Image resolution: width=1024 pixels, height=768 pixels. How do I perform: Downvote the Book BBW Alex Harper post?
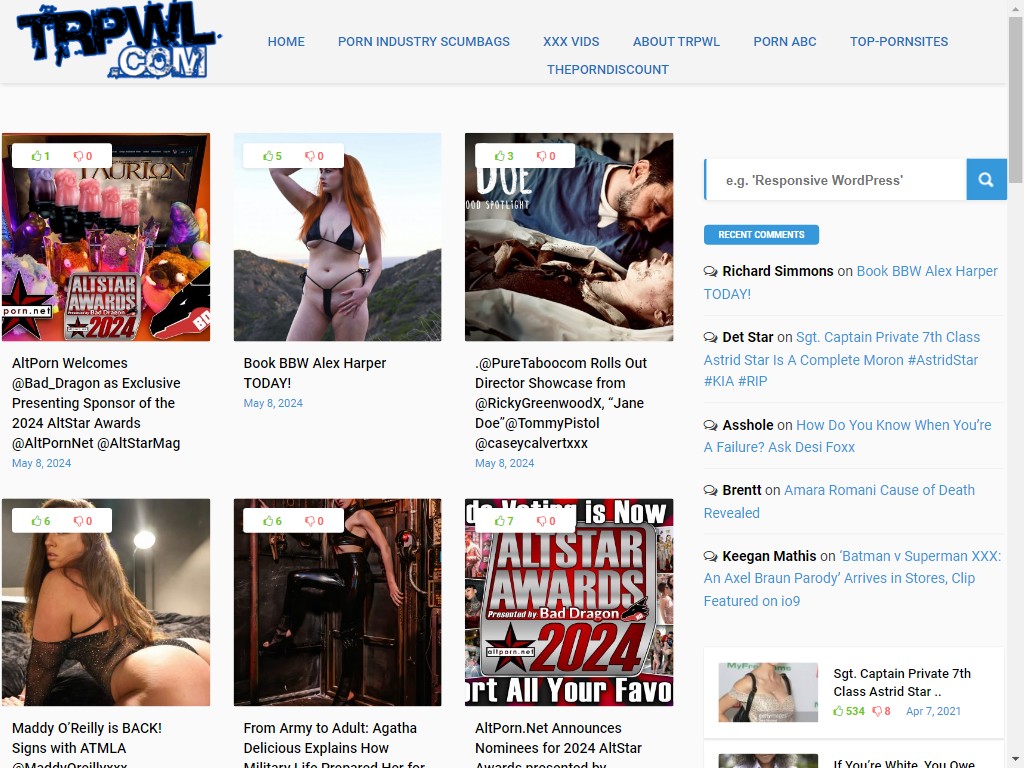314,156
